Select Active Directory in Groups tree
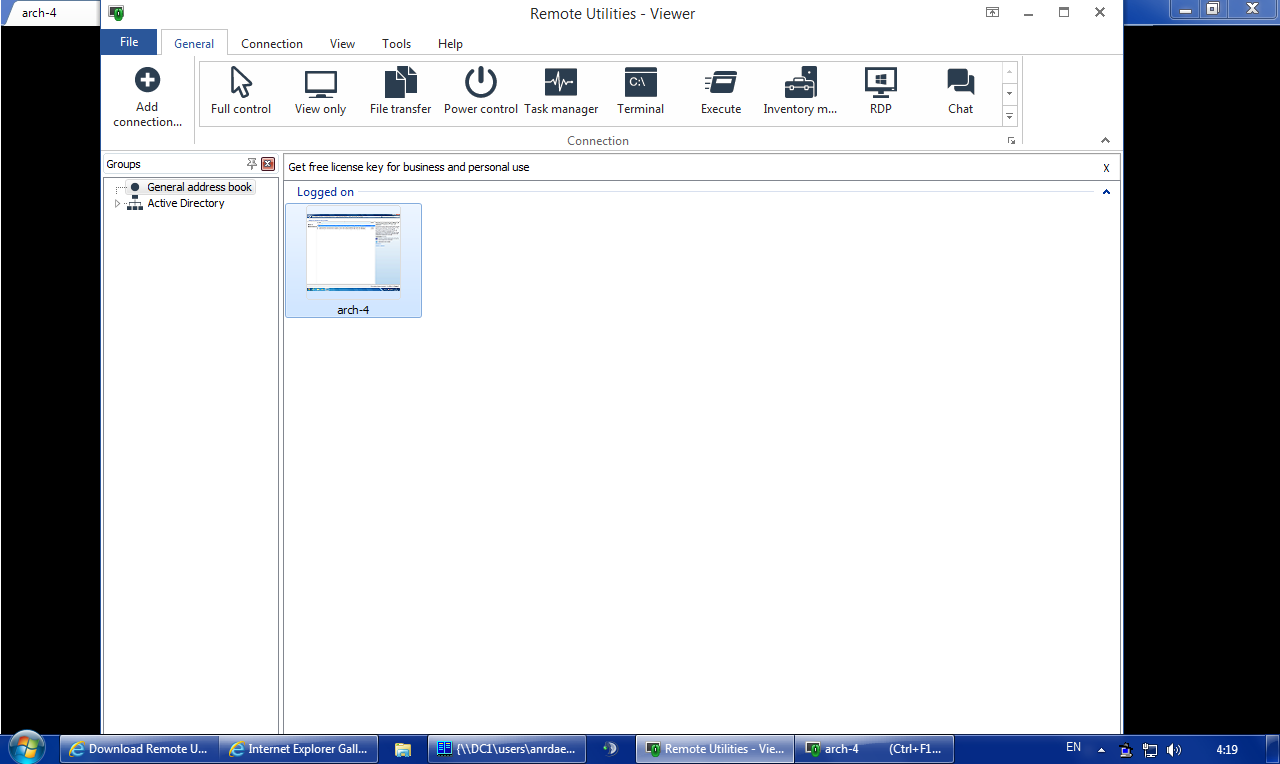Screen dimensions: 1280x764 [186, 203]
